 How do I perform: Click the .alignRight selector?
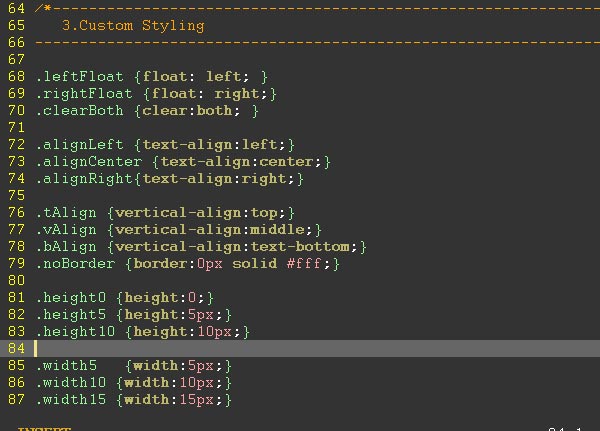(84, 179)
